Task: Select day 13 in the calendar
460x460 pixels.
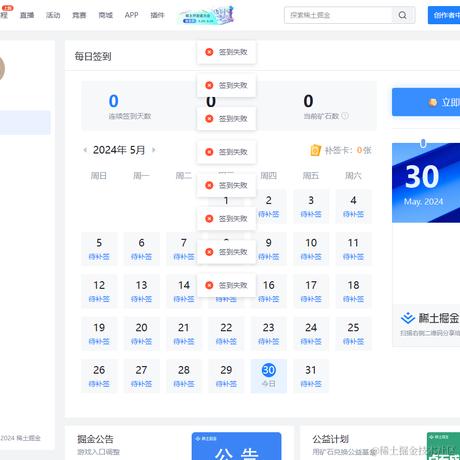Action: (141, 291)
